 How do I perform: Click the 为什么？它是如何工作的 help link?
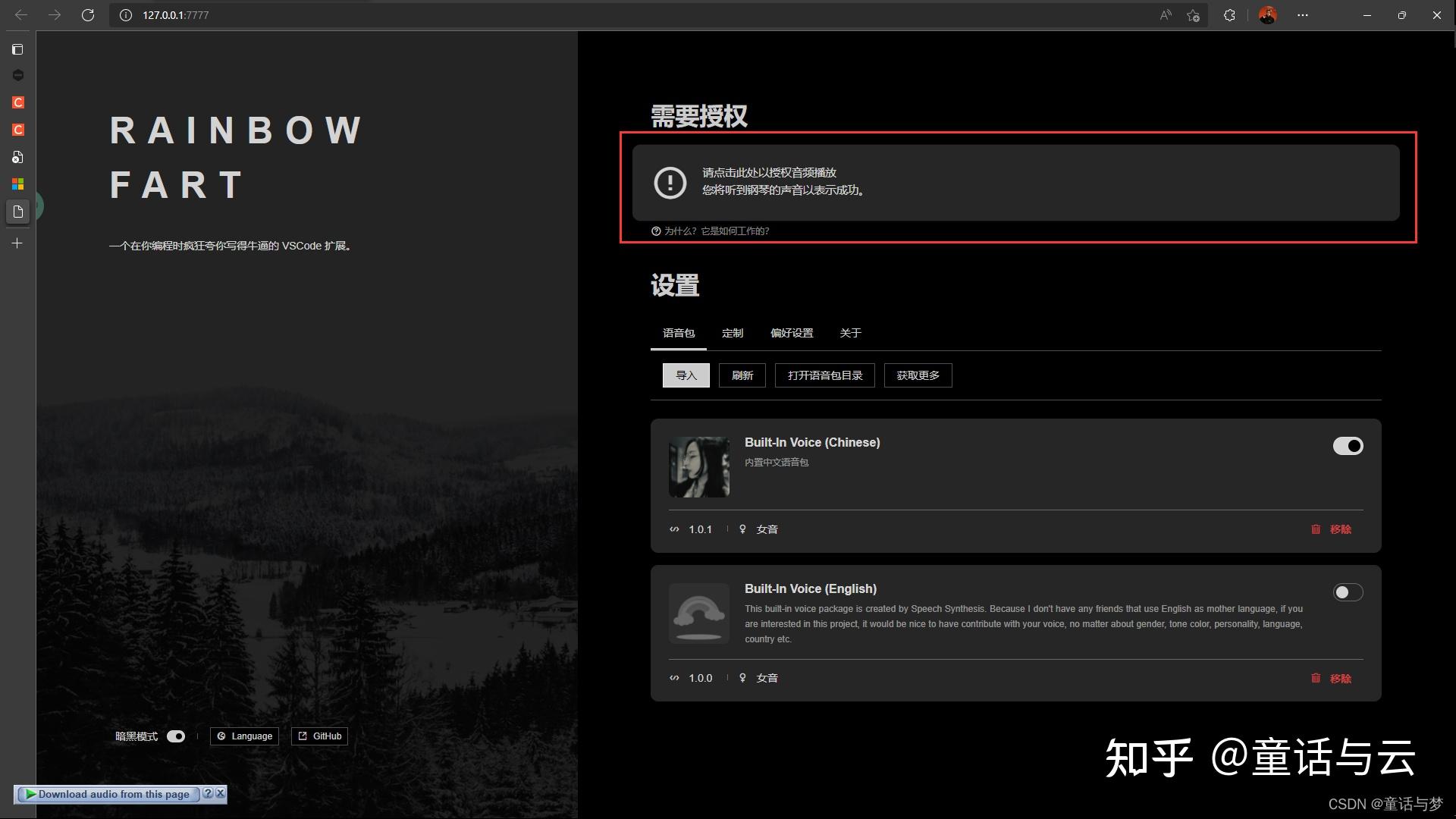tap(716, 231)
